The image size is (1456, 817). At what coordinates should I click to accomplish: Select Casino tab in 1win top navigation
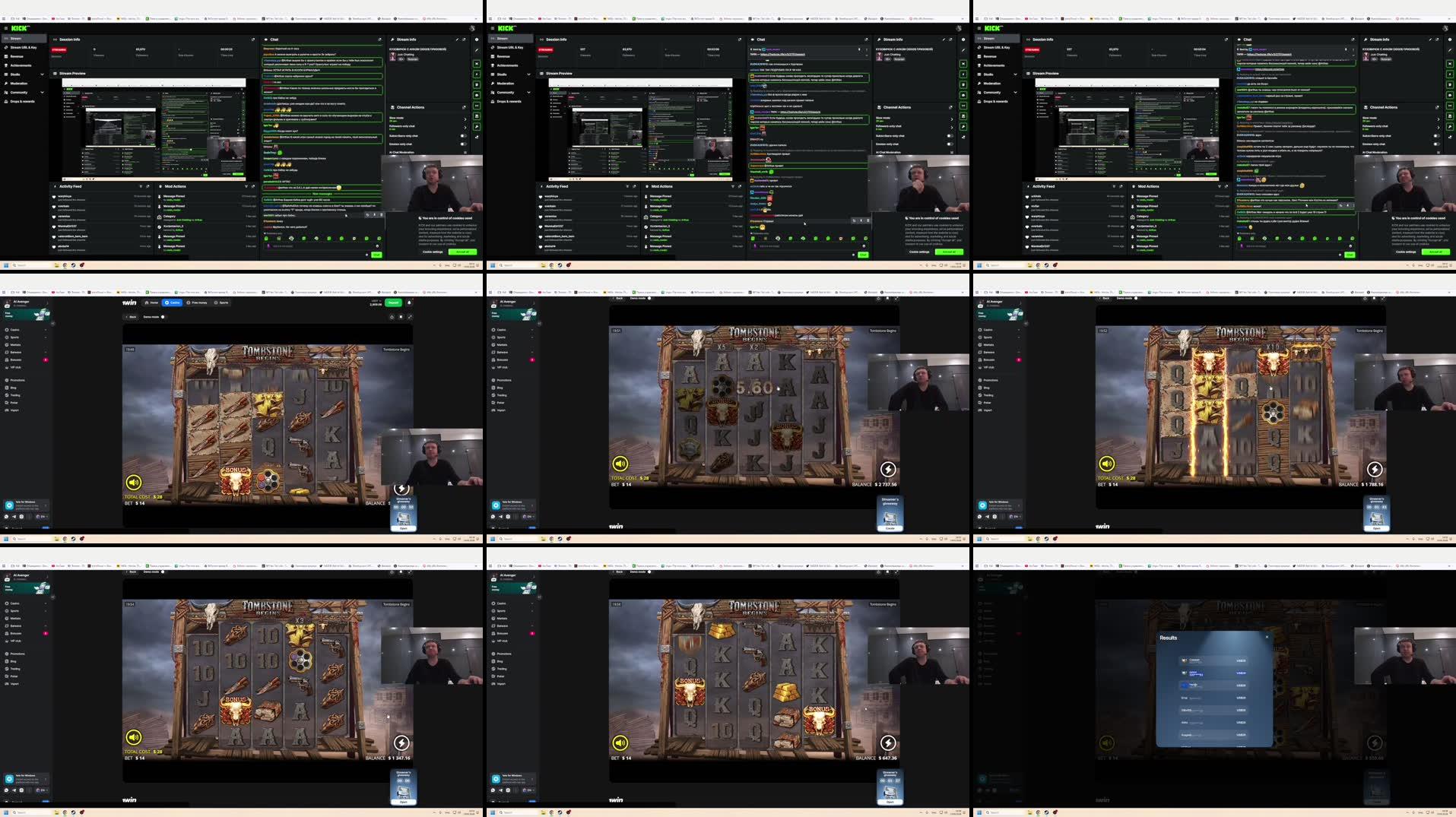click(173, 302)
